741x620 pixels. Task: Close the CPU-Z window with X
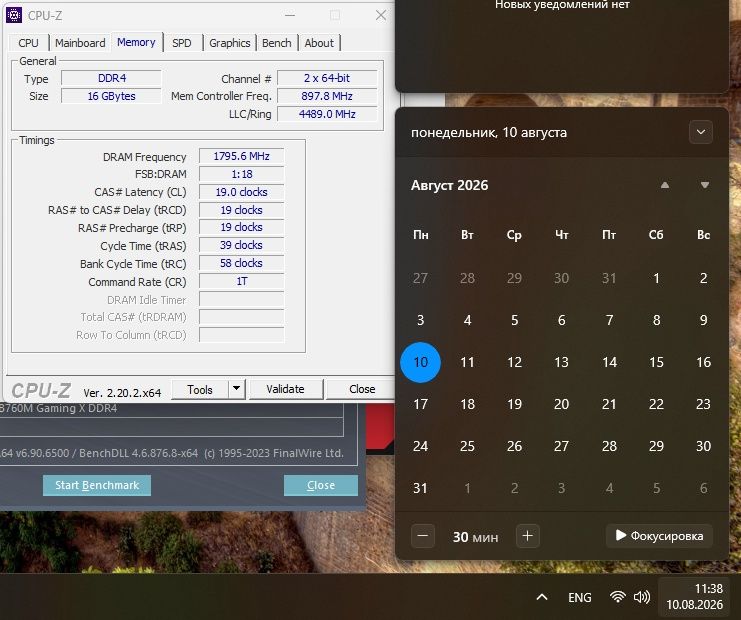coord(381,15)
